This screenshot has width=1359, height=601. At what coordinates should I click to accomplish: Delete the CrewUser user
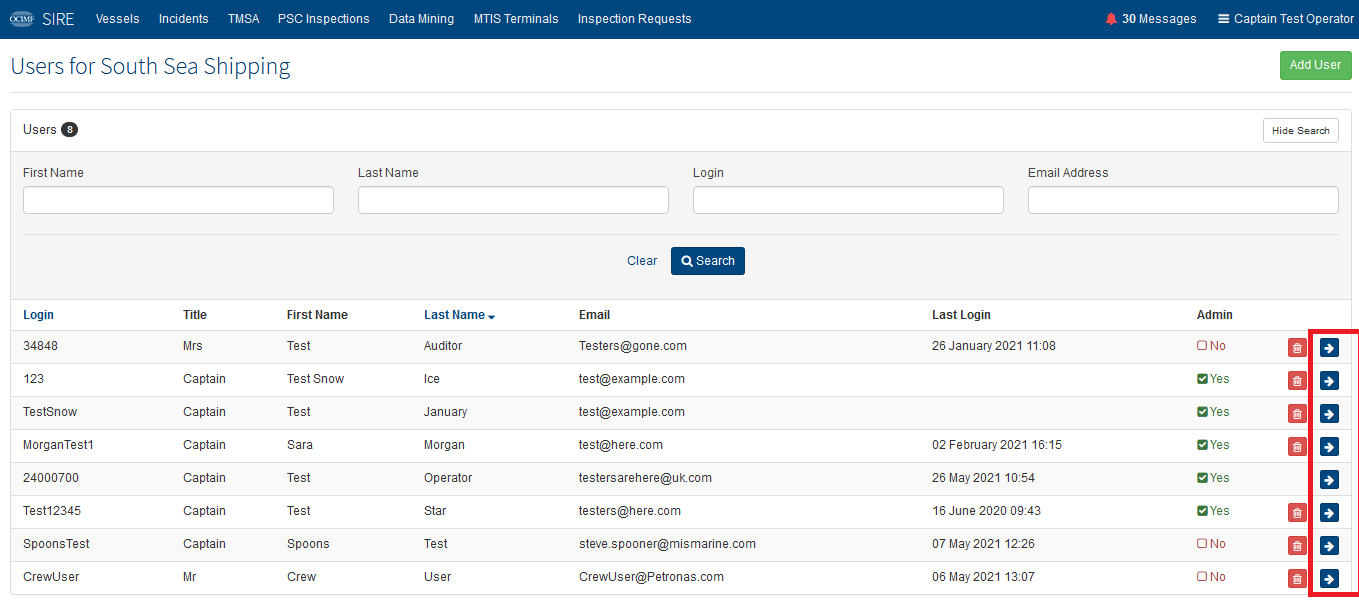point(1297,578)
